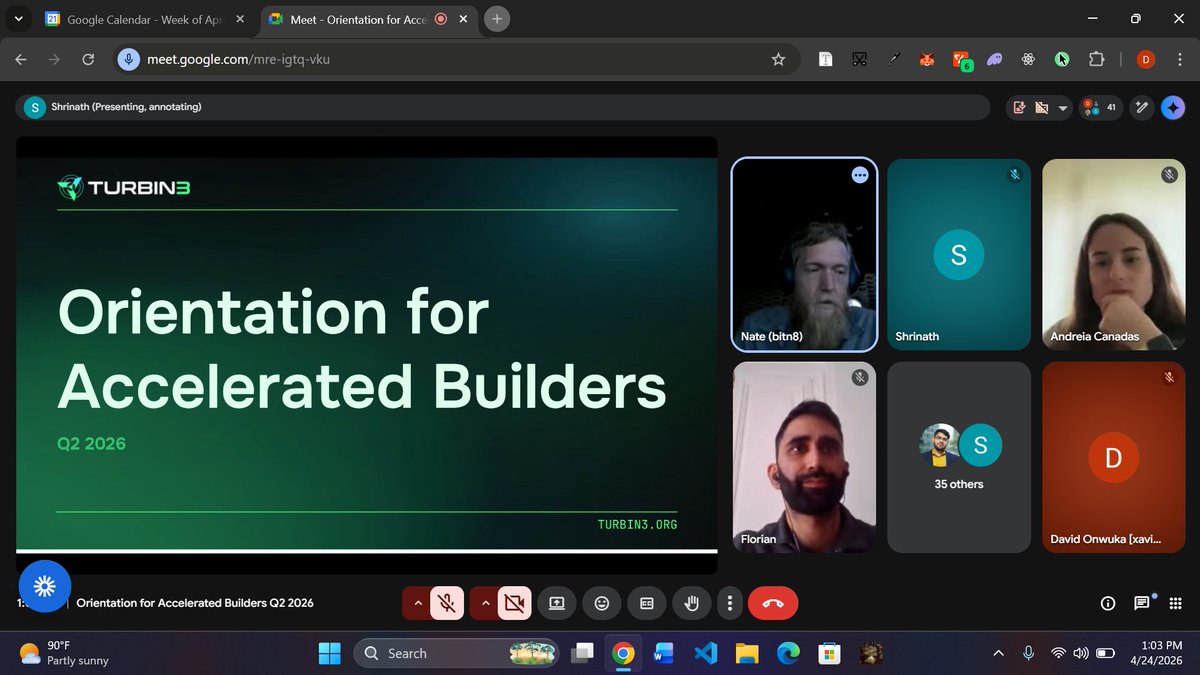
Task: Open File Explorer from taskbar
Action: click(x=746, y=653)
